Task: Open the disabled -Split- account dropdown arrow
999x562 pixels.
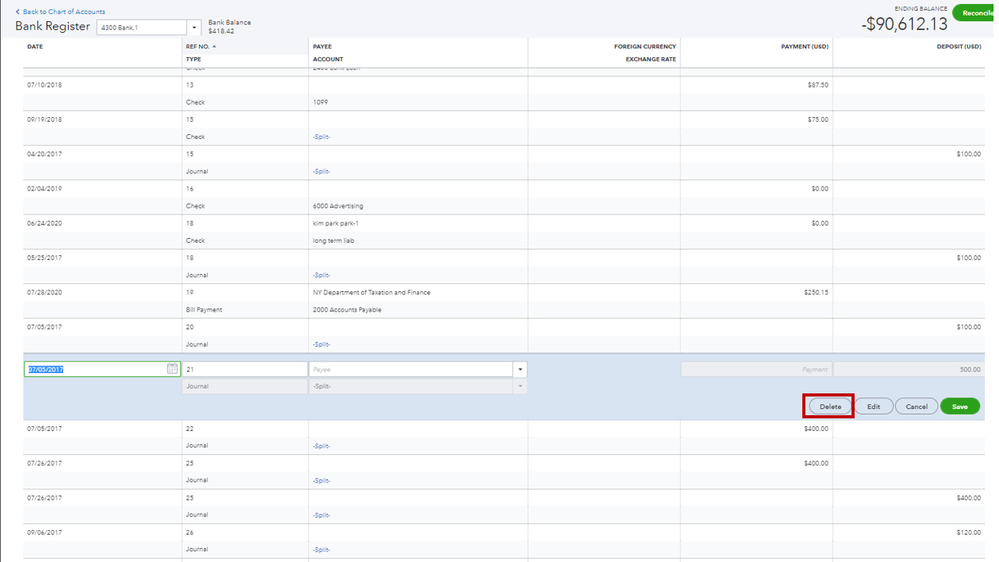Action: coord(520,386)
